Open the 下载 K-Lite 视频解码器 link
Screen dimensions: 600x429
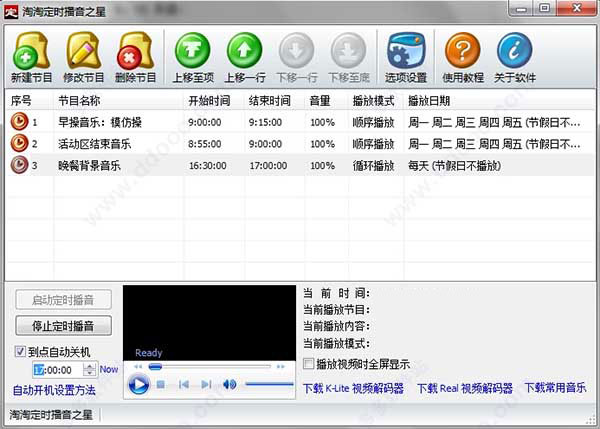click(x=352, y=388)
